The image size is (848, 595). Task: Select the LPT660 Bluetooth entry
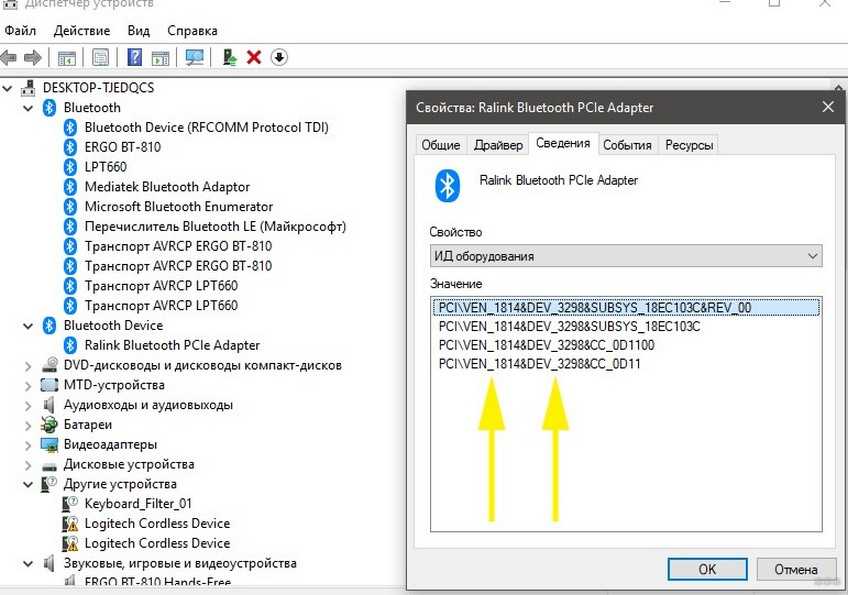[x=105, y=167]
